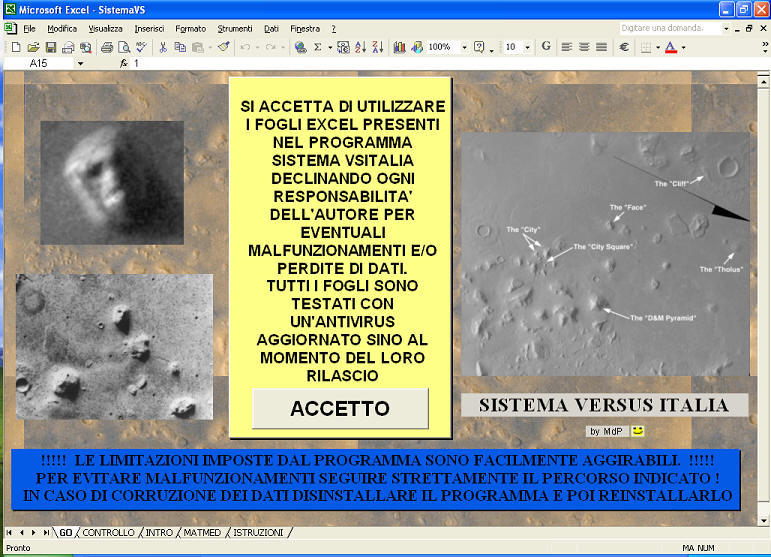Viewport: 771px width, 557px height.
Task: Open the Formato menu
Action: click(x=190, y=29)
